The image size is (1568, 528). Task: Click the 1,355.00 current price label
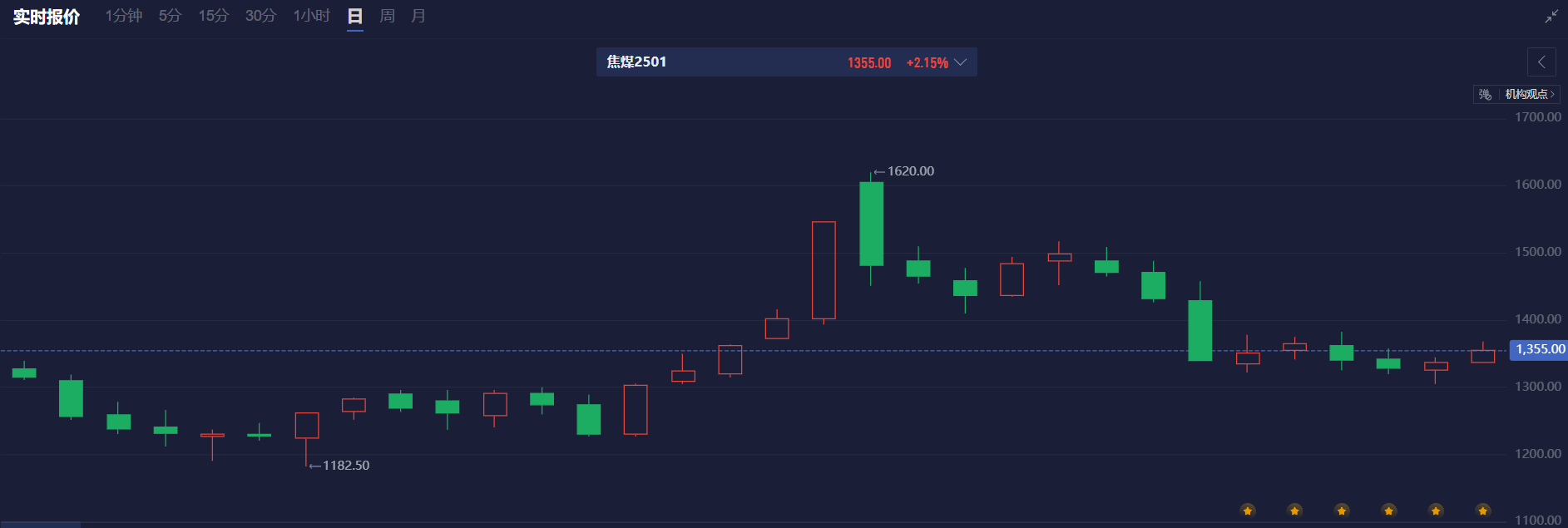(x=1539, y=349)
